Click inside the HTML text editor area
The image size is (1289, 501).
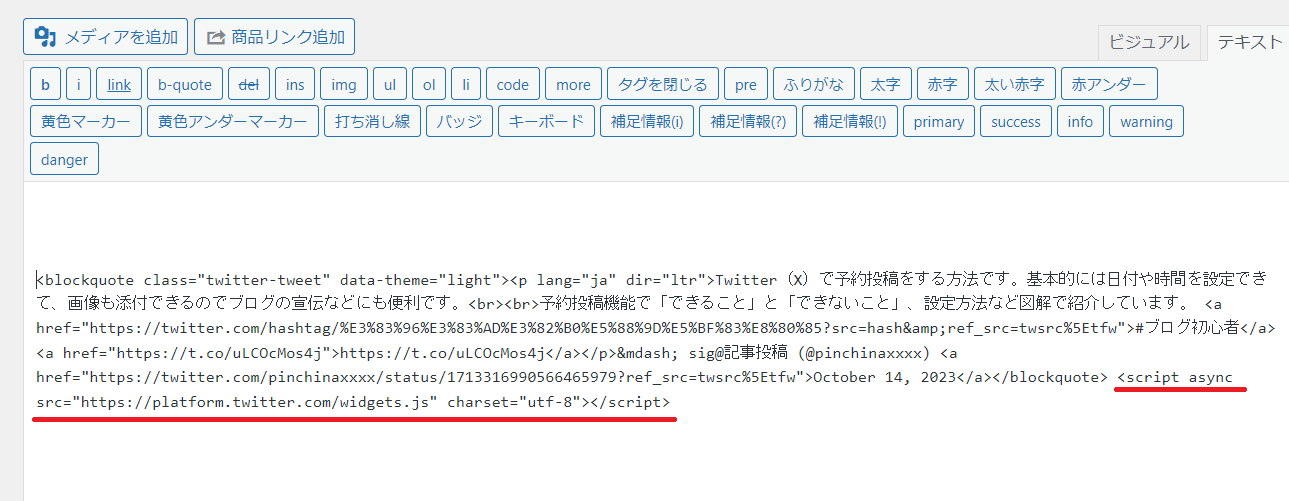(656, 341)
